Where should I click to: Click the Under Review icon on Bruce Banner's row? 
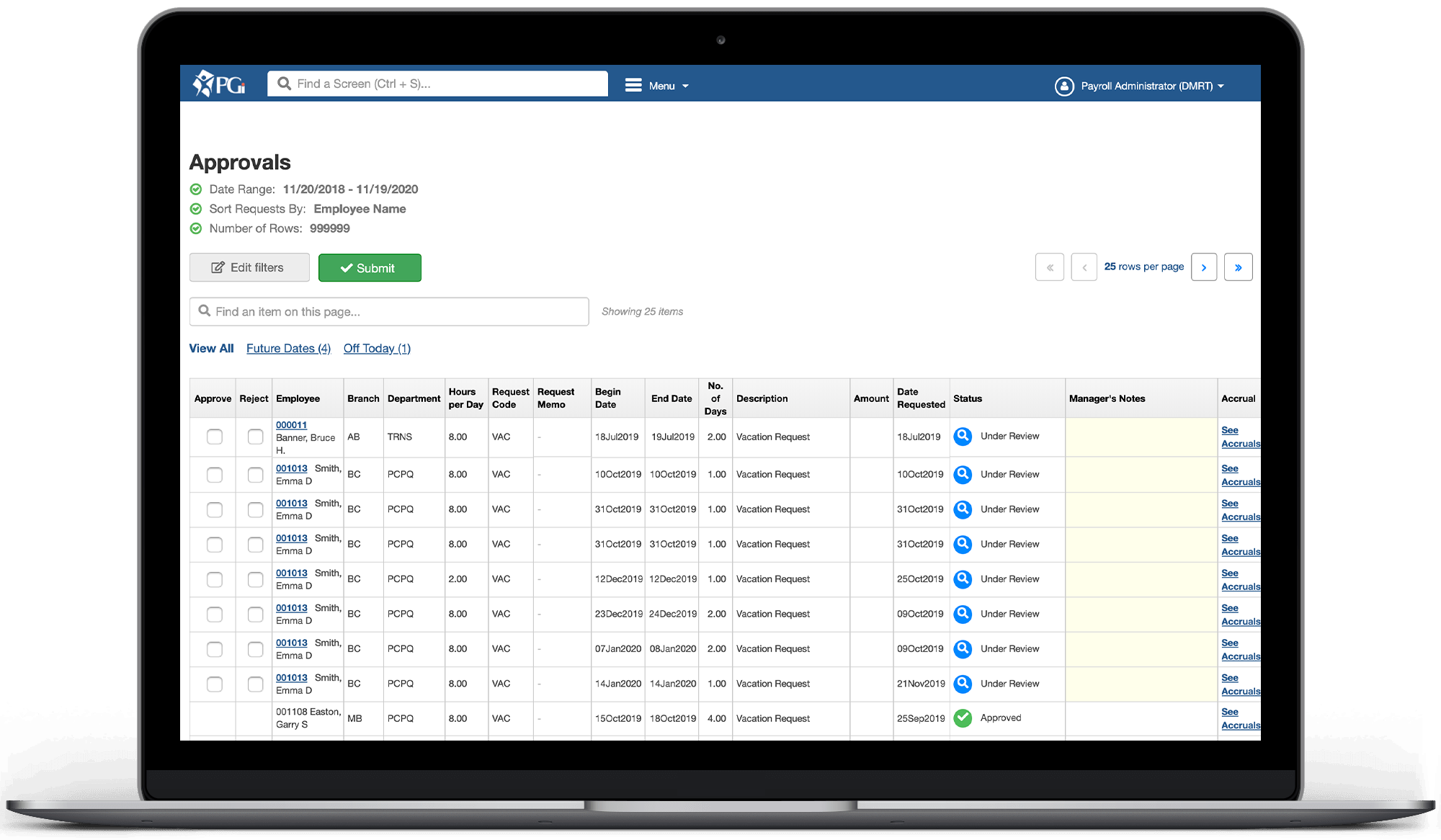(x=963, y=437)
